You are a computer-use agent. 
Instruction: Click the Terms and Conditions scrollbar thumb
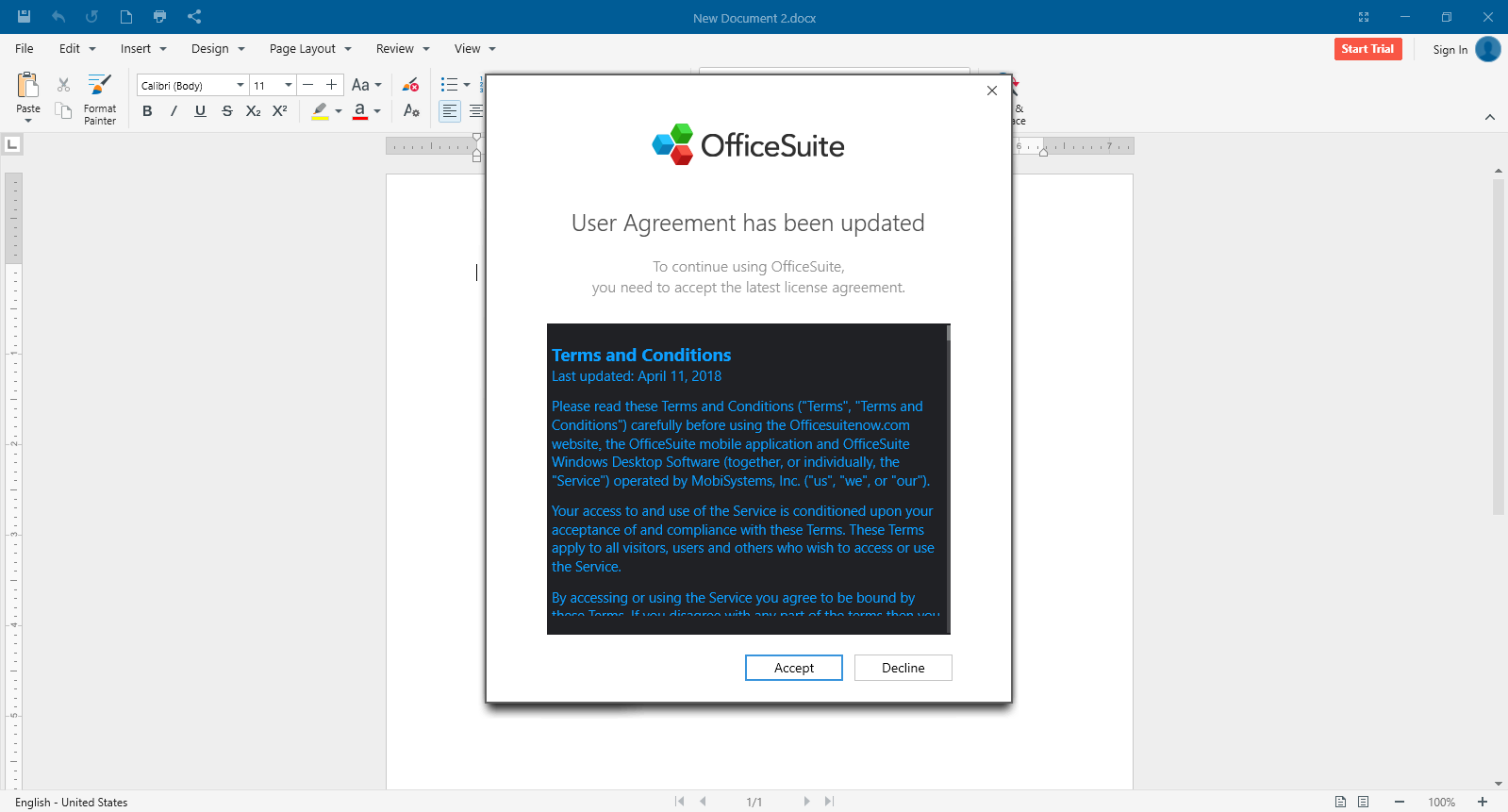(x=948, y=333)
